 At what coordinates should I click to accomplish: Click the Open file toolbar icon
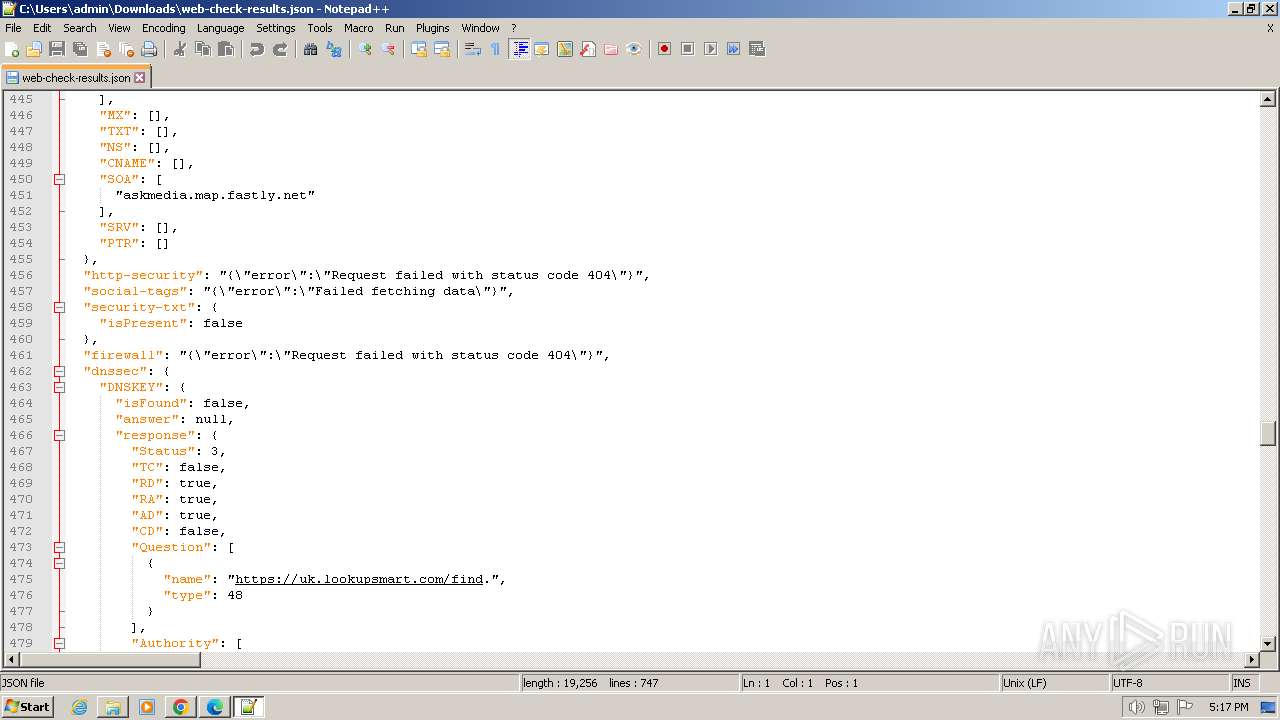pos(34,49)
